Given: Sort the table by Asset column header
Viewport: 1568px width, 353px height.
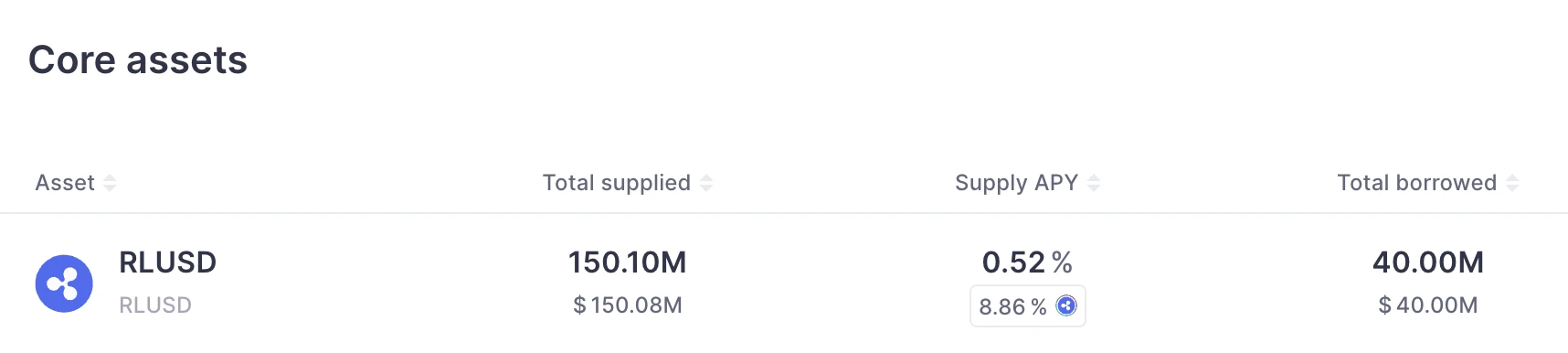Looking at the screenshot, I should (x=65, y=183).
